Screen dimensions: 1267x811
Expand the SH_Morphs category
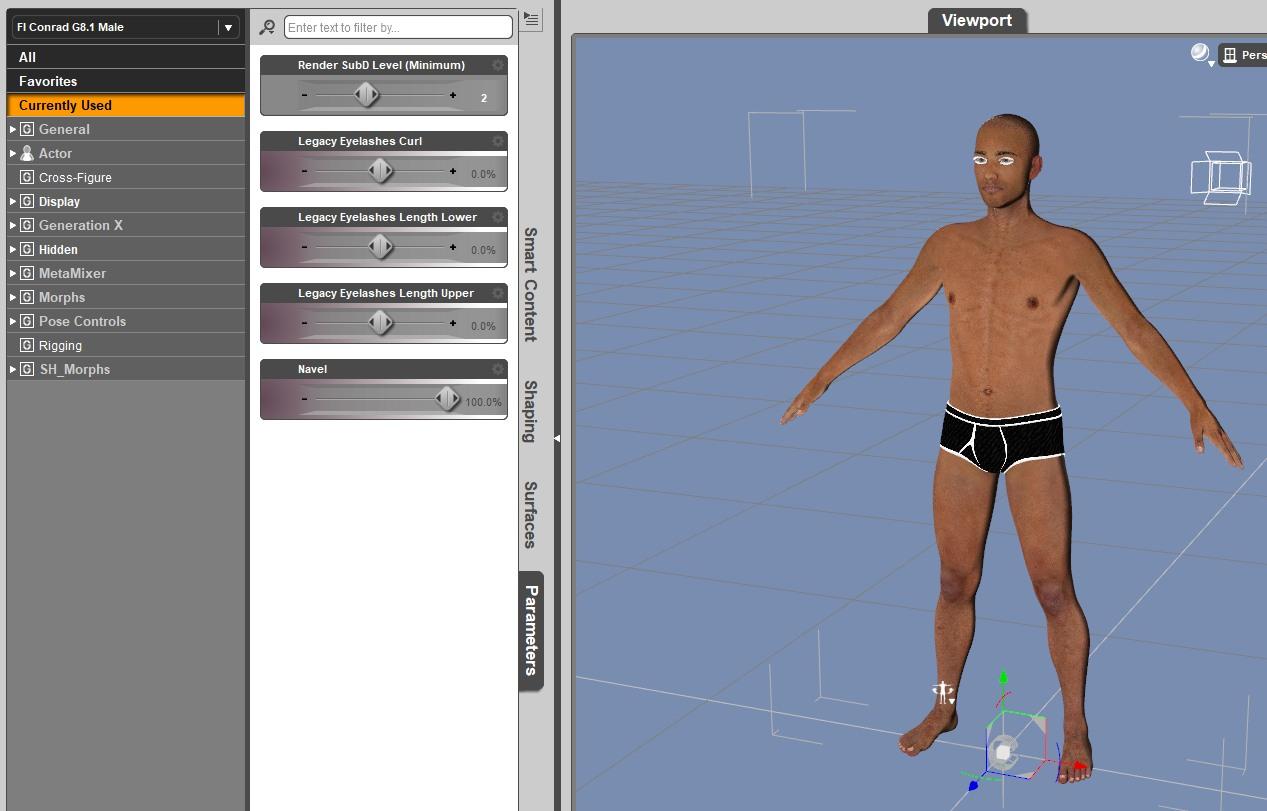[x=13, y=369]
